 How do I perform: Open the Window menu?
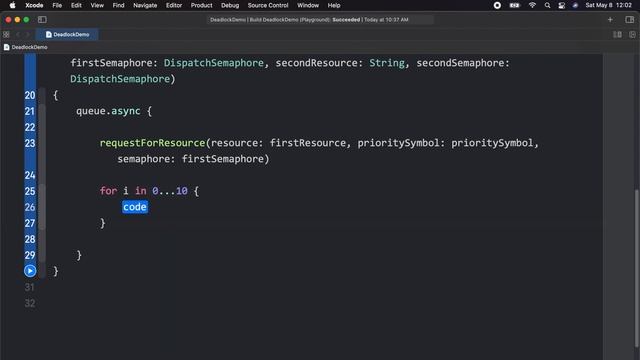point(308,5)
